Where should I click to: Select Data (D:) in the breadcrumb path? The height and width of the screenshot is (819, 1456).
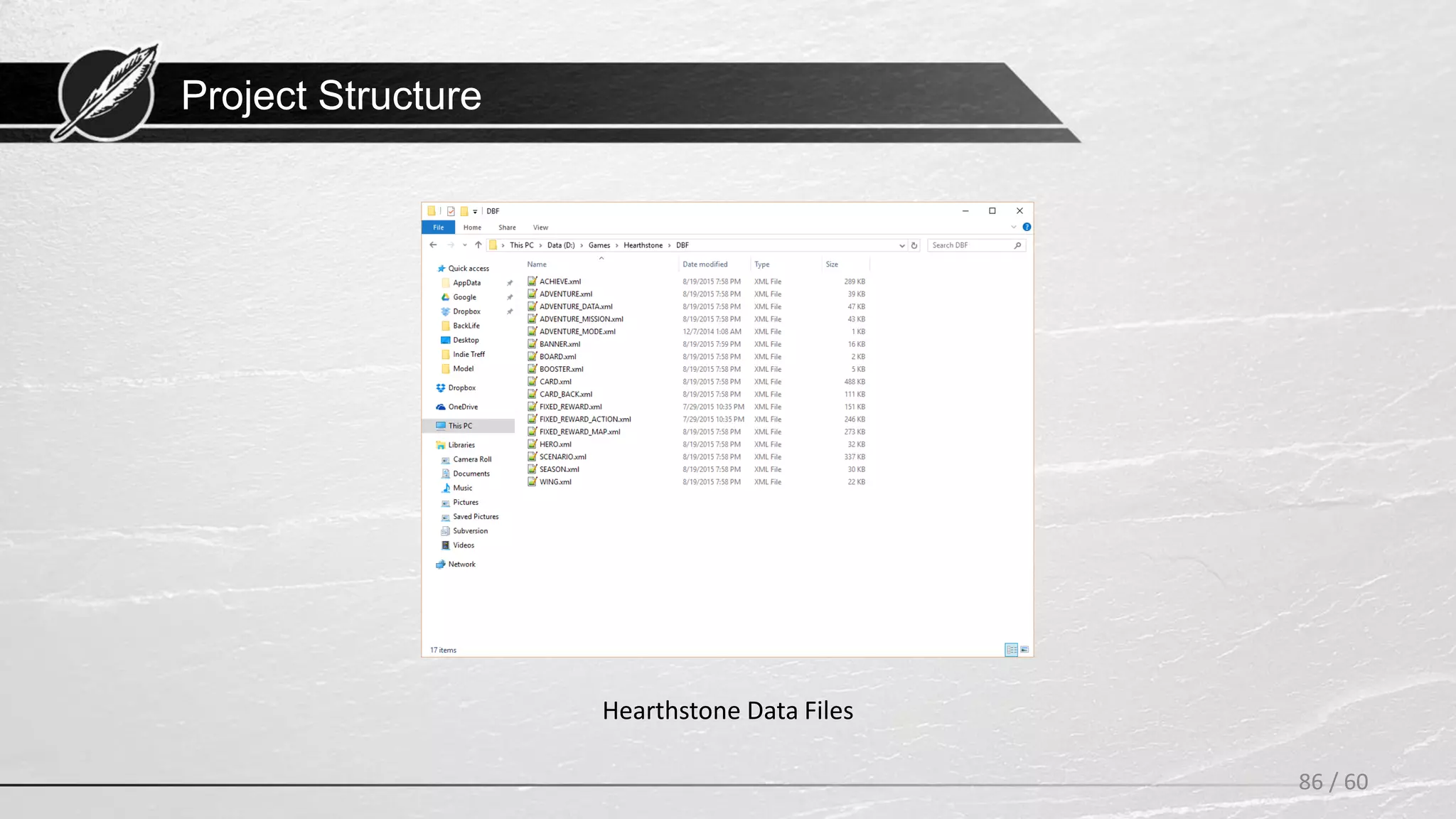(x=561, y=245)
